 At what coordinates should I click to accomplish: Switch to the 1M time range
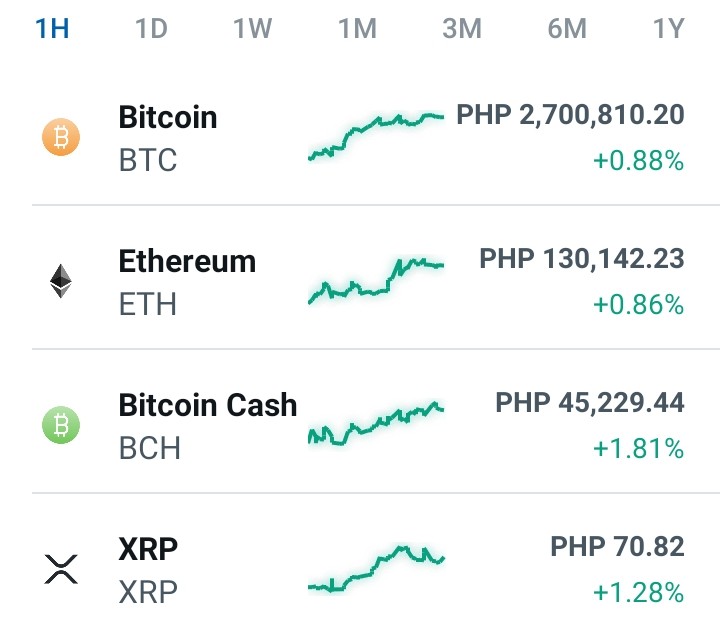(358, 28)
